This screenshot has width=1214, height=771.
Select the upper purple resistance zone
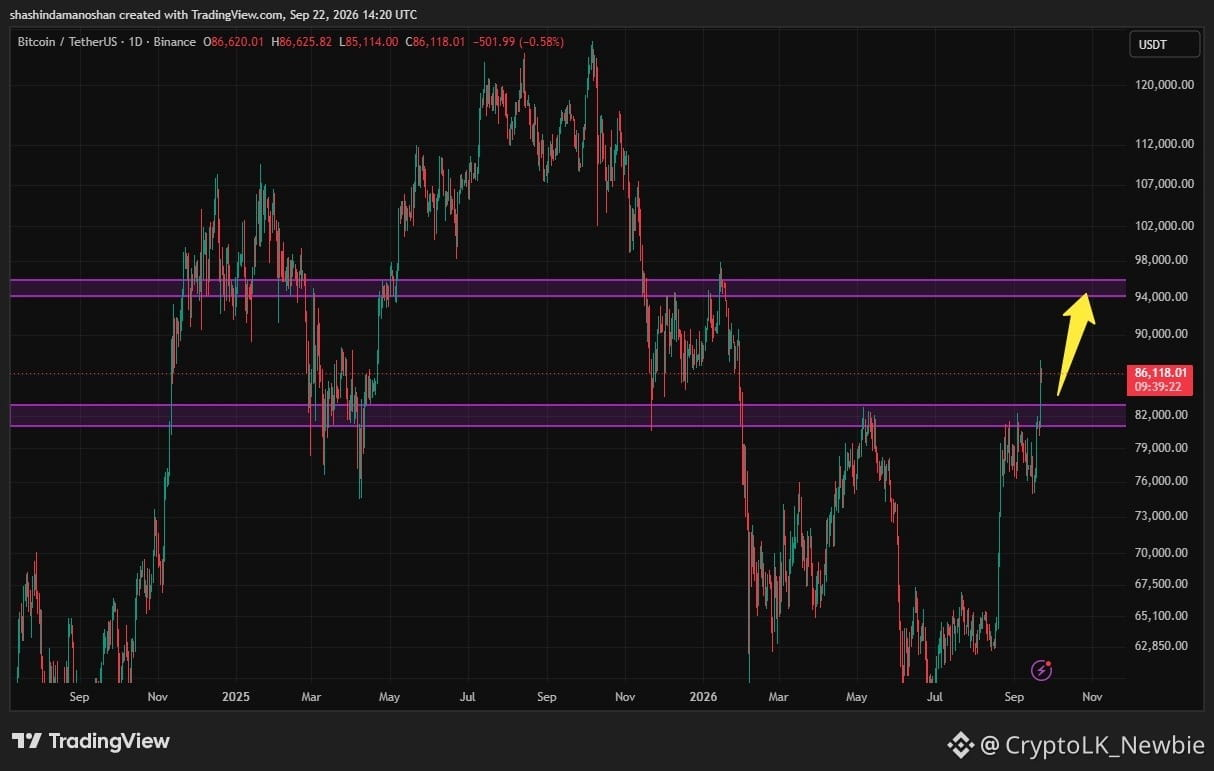pyautogui.click(x=568, y=288)
